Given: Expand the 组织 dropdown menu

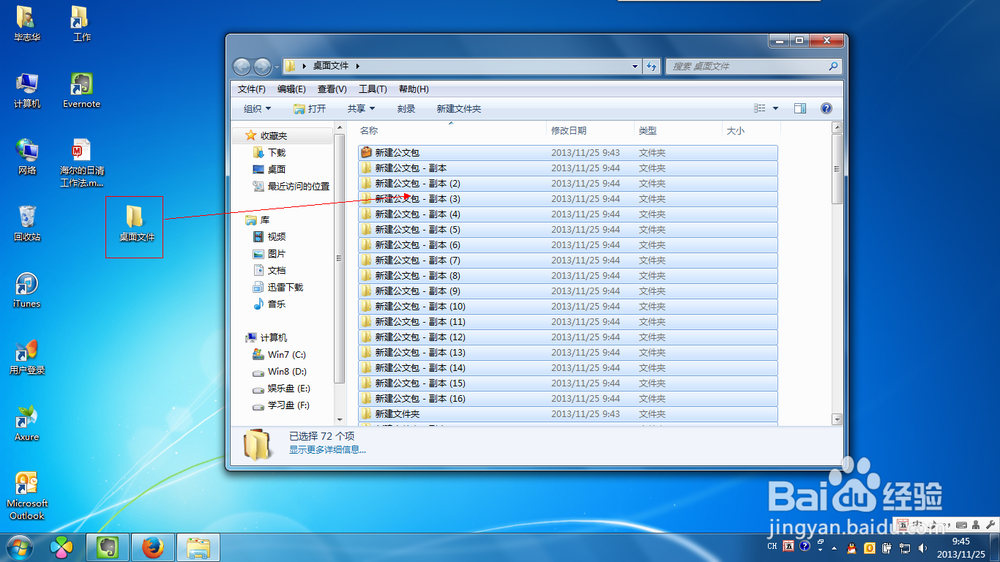Looking at the screenshot, I should pos(258,109).
